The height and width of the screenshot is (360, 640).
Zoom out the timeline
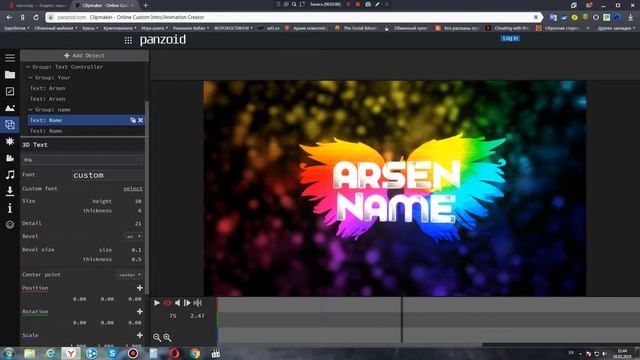(x=157, y=337)
